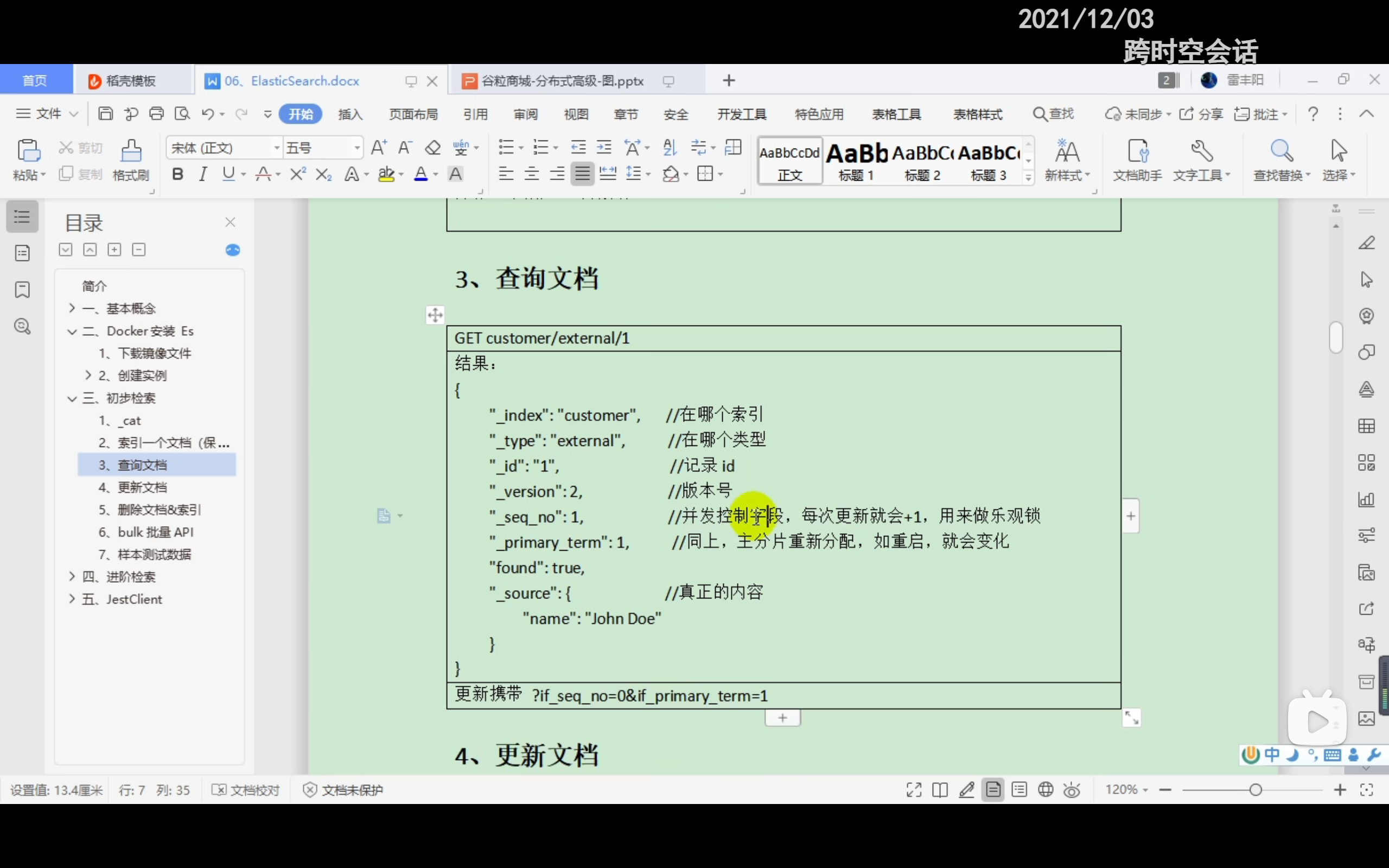1389x868 pixels.
Task: Toggle italic formatting
Action: click(x=202, y=174)
